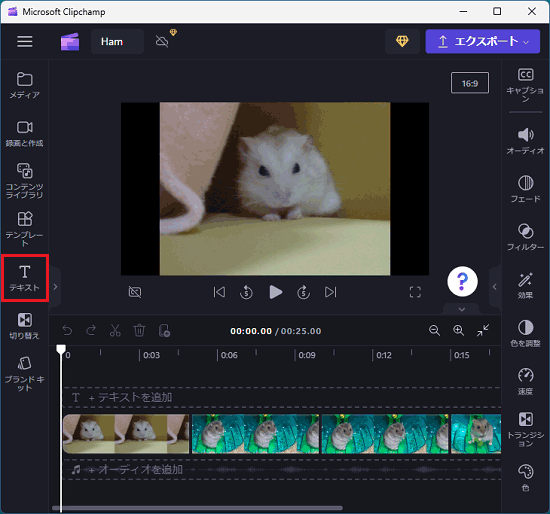Select the テキスト sidebar tool
The image size is (550, 514).
coord(25,278)
